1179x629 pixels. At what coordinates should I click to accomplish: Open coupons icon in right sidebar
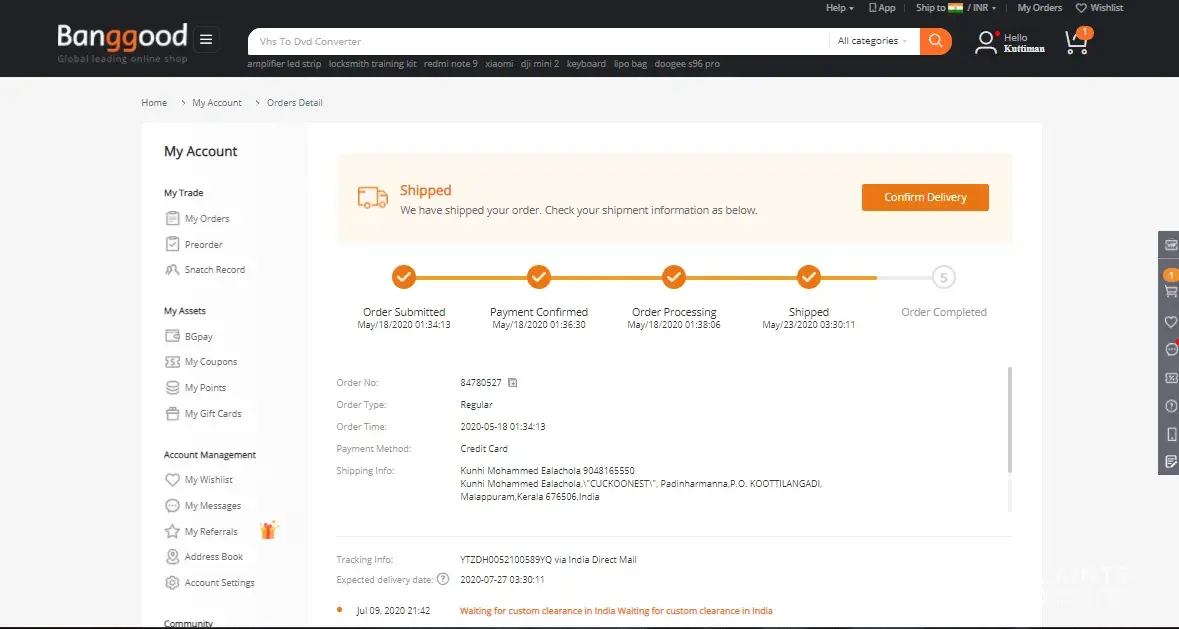[1171, 378]
